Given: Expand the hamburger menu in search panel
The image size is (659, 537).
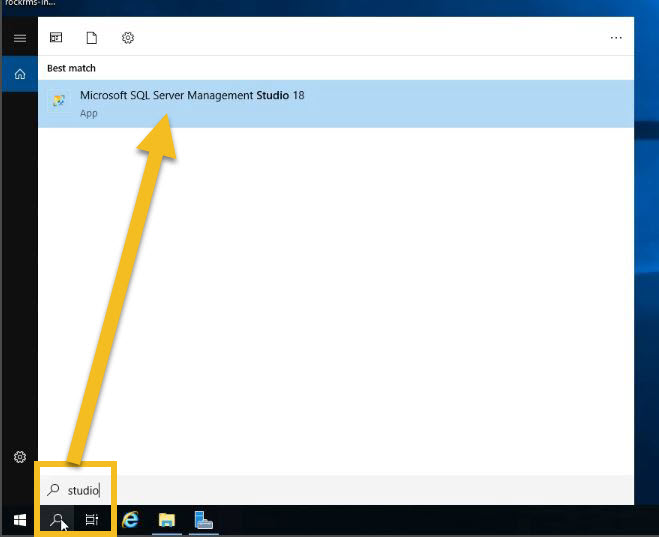Looking at the screenshot, I should coord(20,38).
